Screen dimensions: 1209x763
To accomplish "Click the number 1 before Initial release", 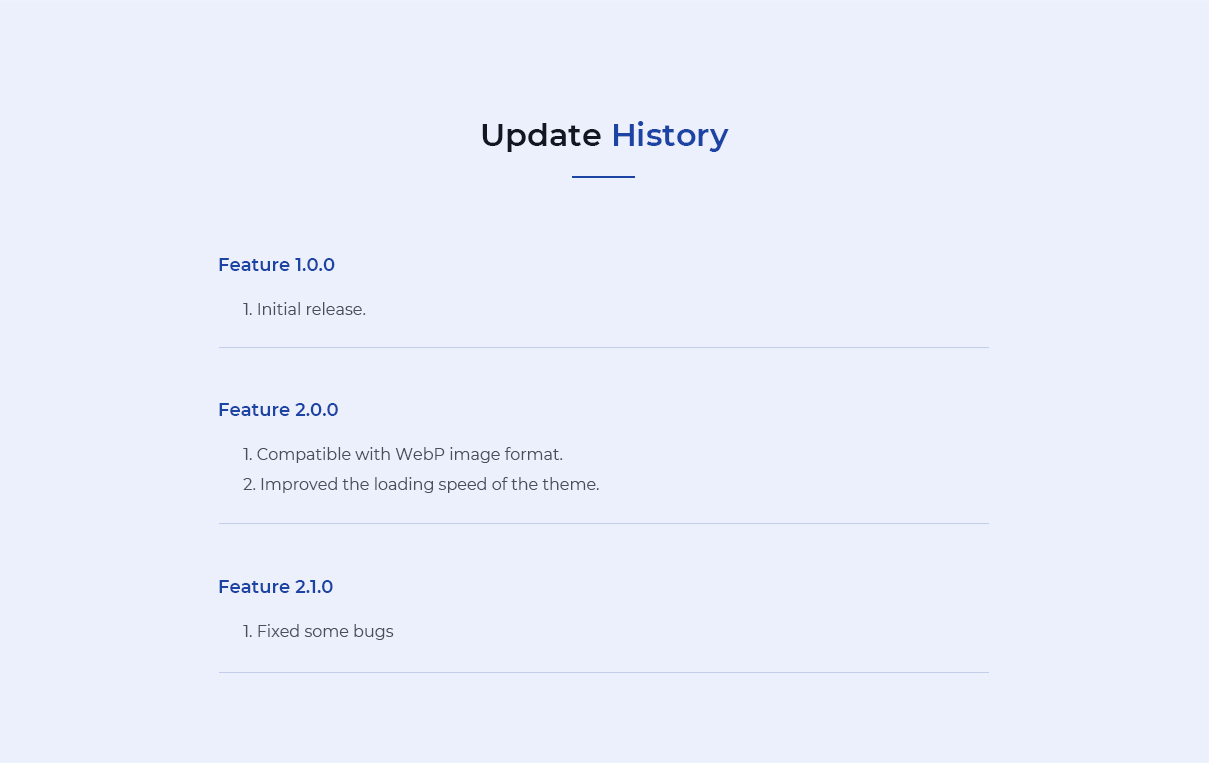I will pos(247,310).
